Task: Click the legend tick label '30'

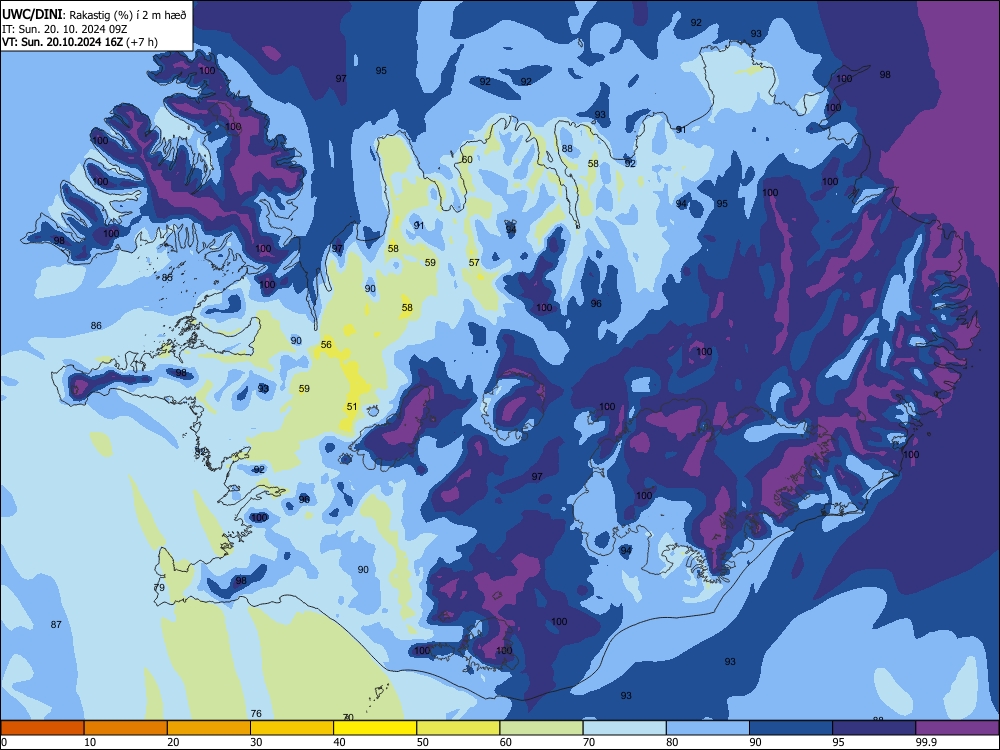Action: point(256,742)
